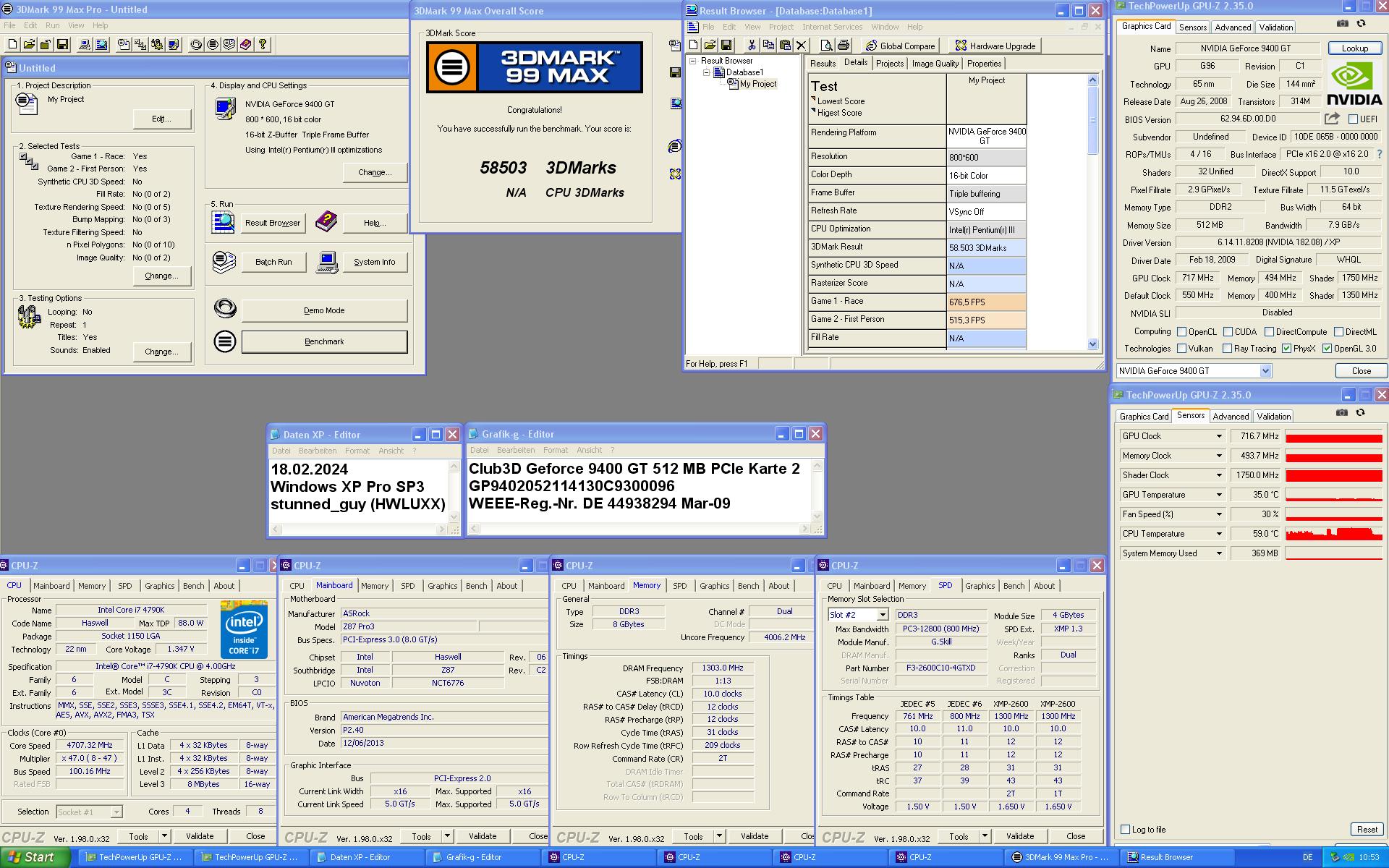Click Bus Interface question mark in GPU-Z
The height and width of the screenshot is (868, 1389).
1380,154
